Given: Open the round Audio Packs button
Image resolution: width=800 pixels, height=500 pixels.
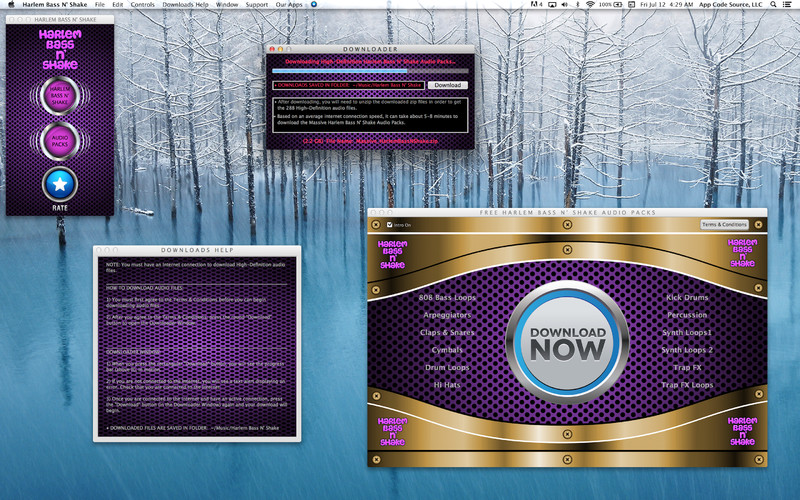Looking at the screenshot, I should point(60,141).
